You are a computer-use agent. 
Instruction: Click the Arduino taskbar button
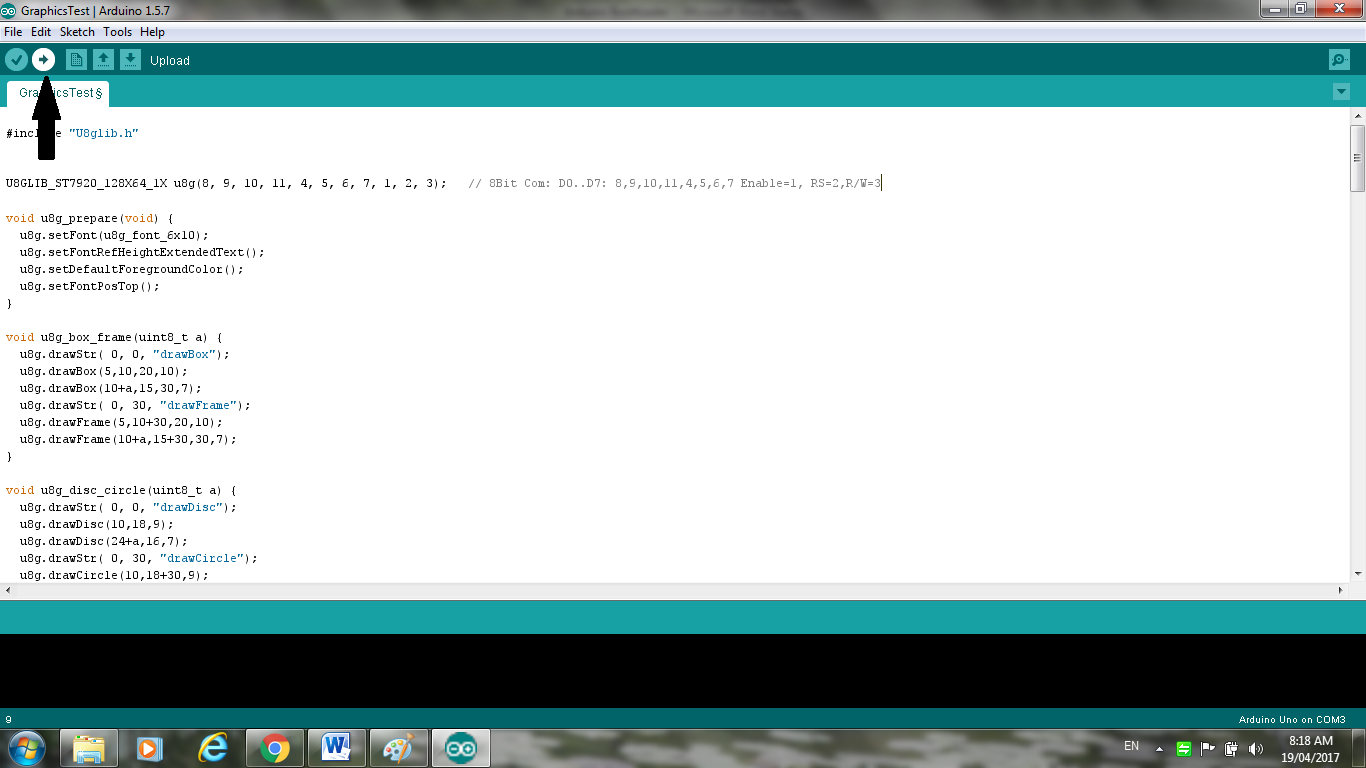pyautogui.click(x=460, y=748)
